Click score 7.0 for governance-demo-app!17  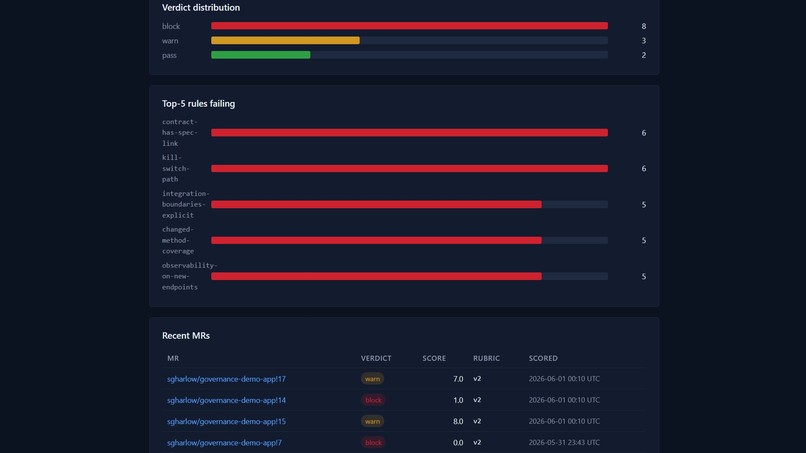458,379
